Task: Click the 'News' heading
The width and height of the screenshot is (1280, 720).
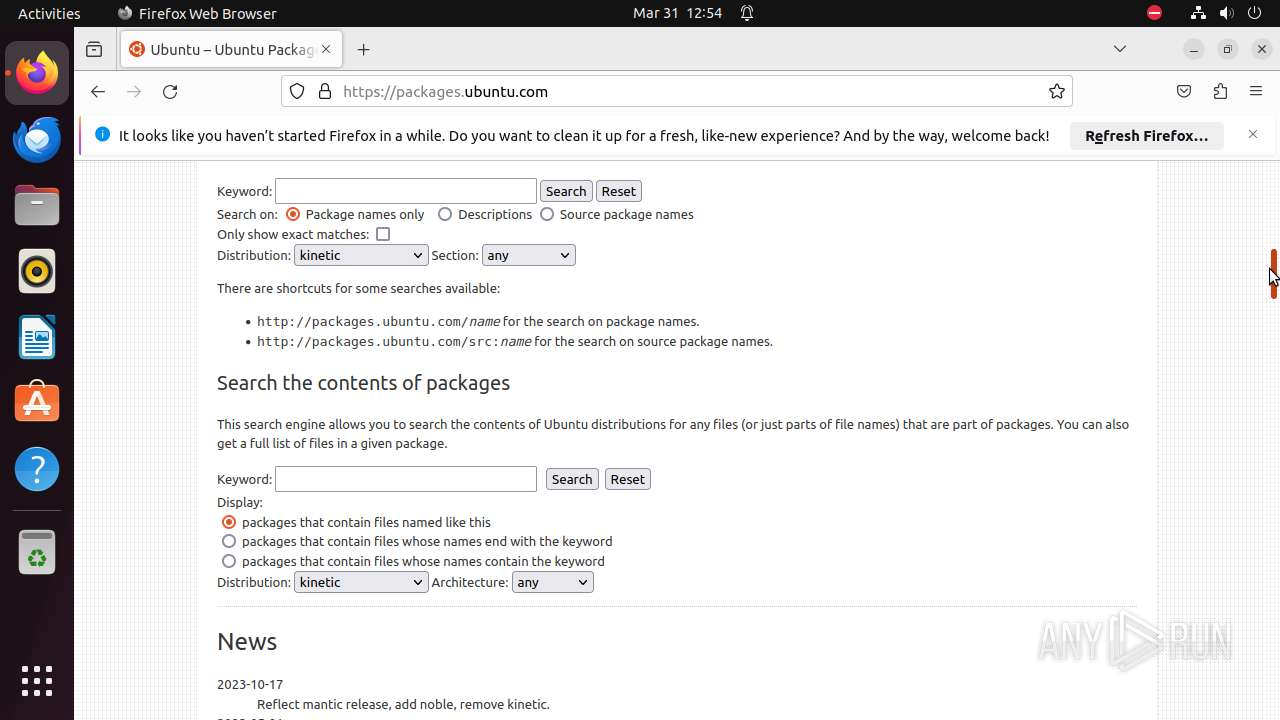Action: pyautogui.click(x=247, y=642)
